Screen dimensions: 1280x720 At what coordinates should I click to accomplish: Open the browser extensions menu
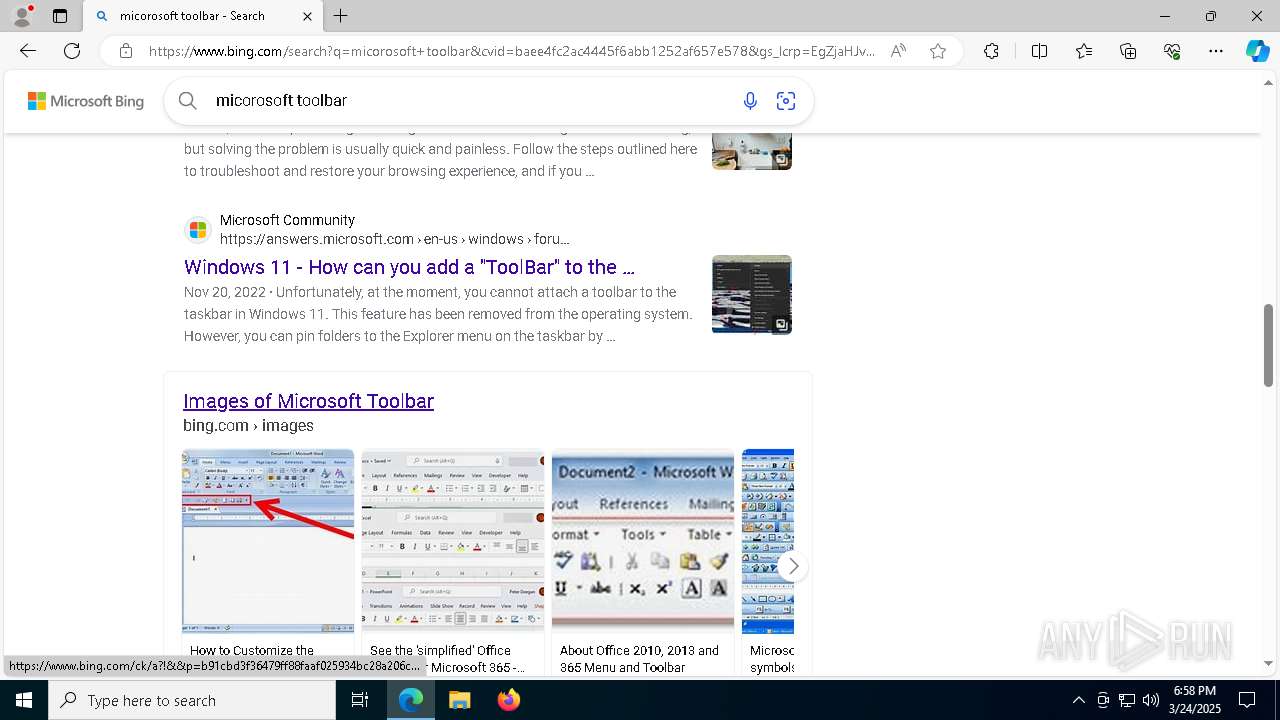[991, 51]
